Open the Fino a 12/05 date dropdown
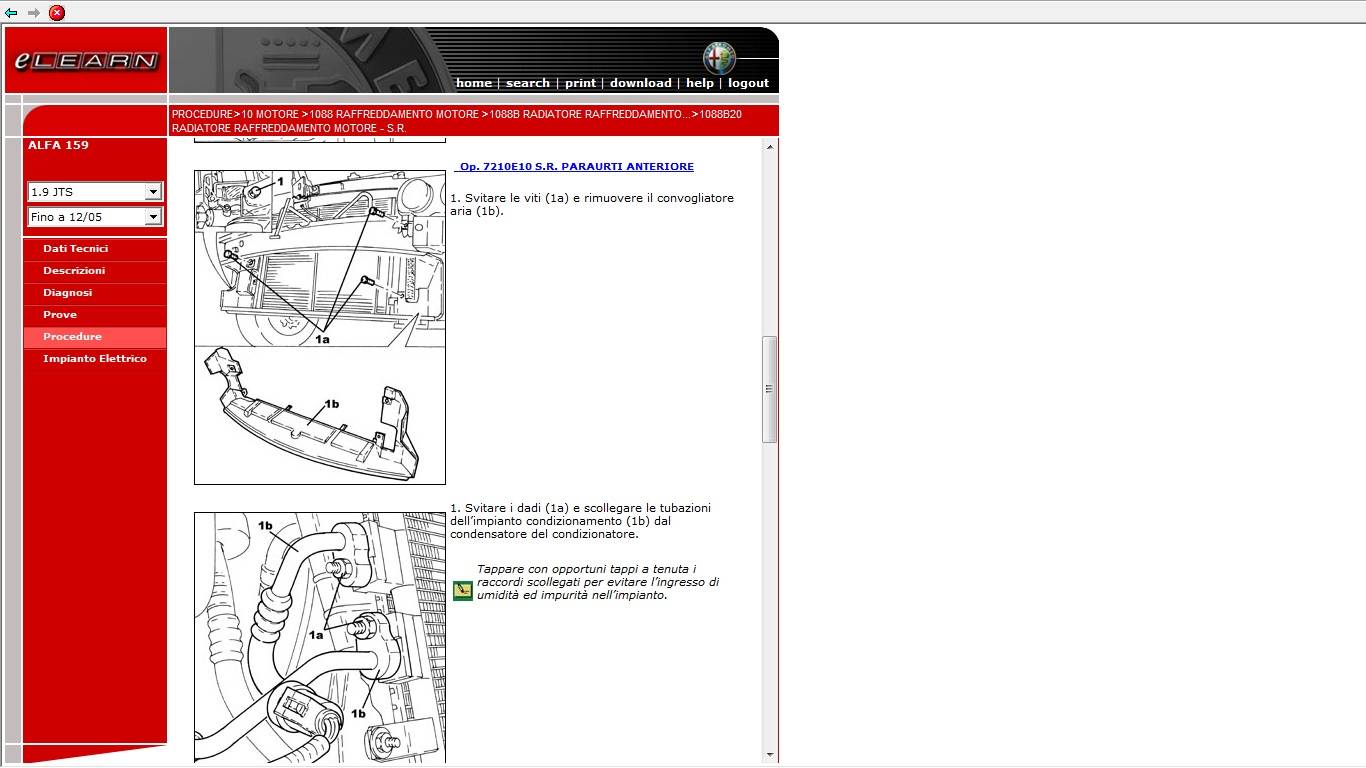This screenshot has width=1366, height=768. click(95, 217)
